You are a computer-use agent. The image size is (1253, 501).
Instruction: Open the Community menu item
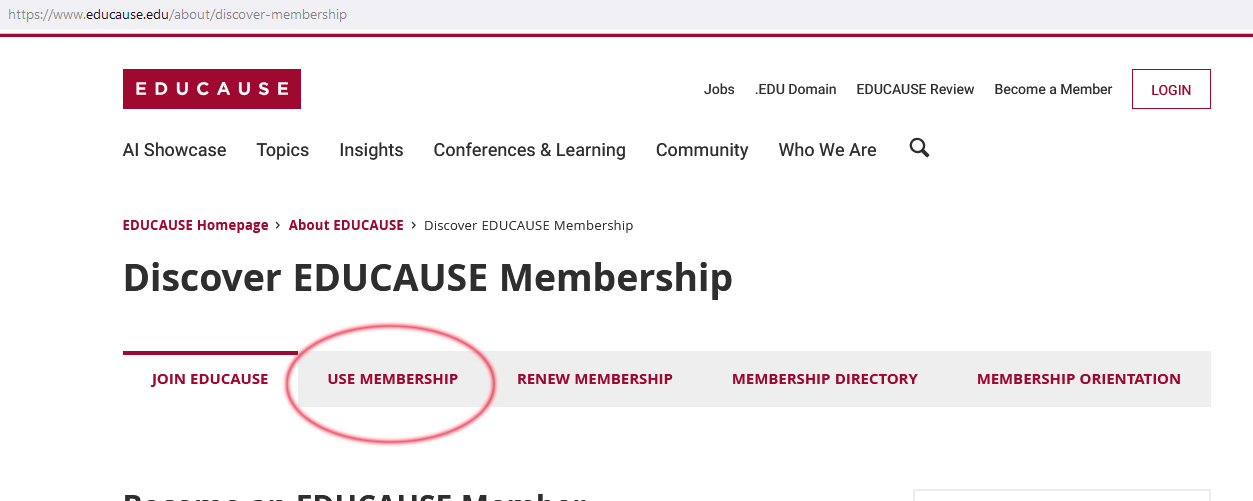click(702, 150)
